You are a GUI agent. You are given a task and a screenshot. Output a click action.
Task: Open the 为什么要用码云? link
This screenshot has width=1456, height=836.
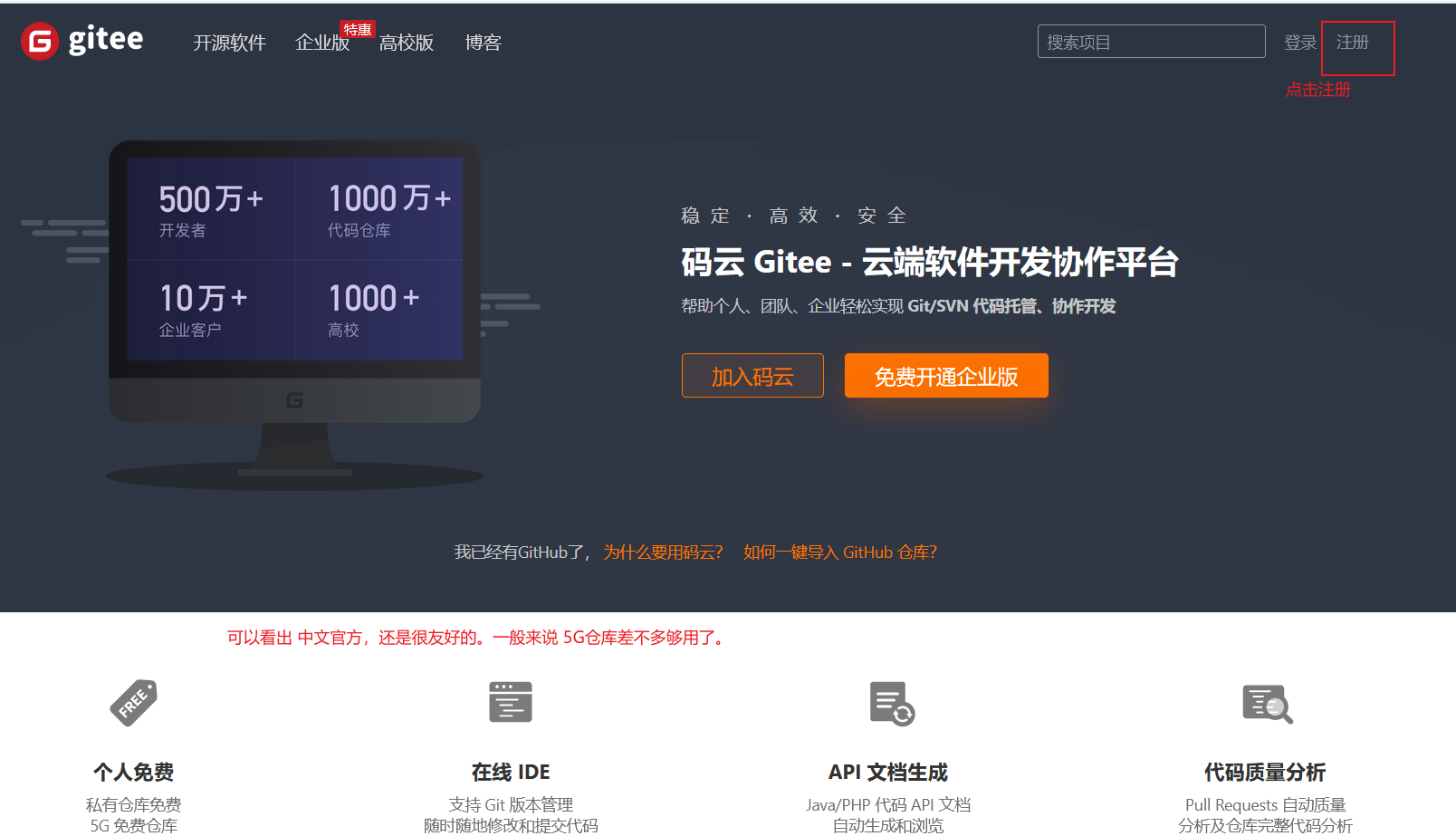[664, 553]
